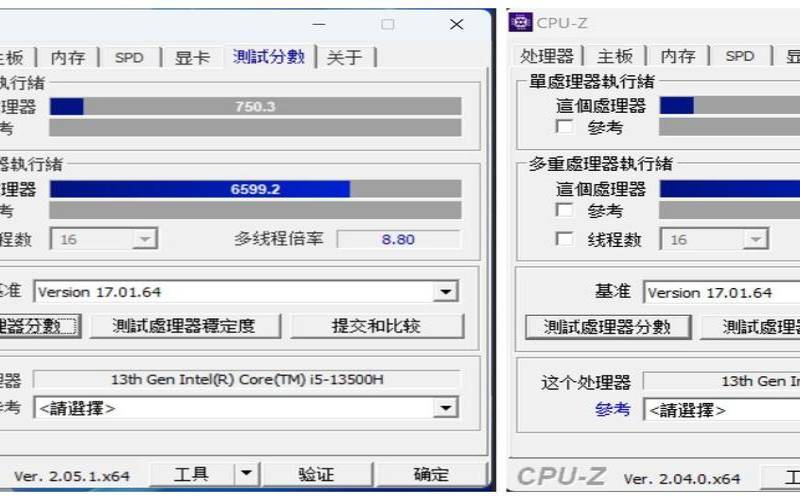This screenshot has height=500, width=800.
Task: Click single-thread score bar showing 750.3
Action: (255, 107)
